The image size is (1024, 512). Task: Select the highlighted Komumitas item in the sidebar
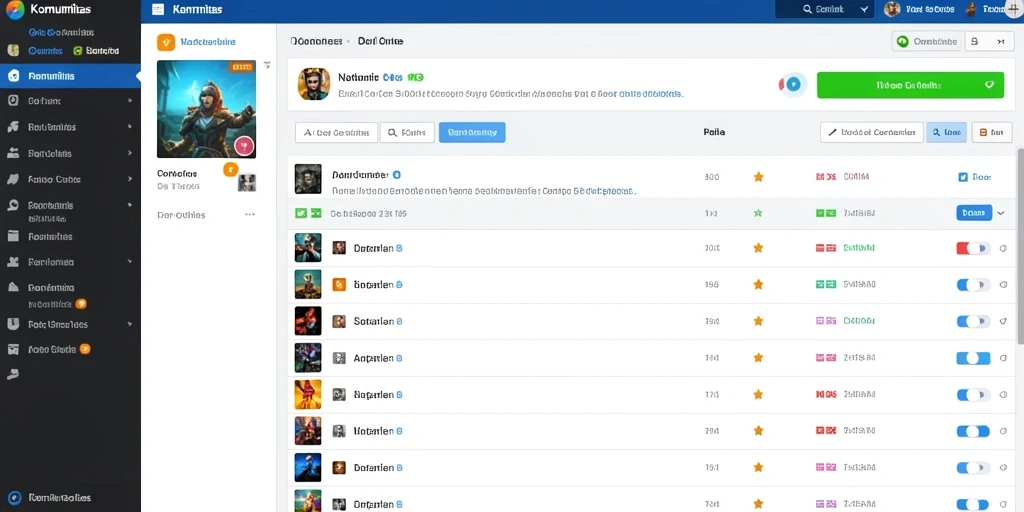(x=70, y=76)
